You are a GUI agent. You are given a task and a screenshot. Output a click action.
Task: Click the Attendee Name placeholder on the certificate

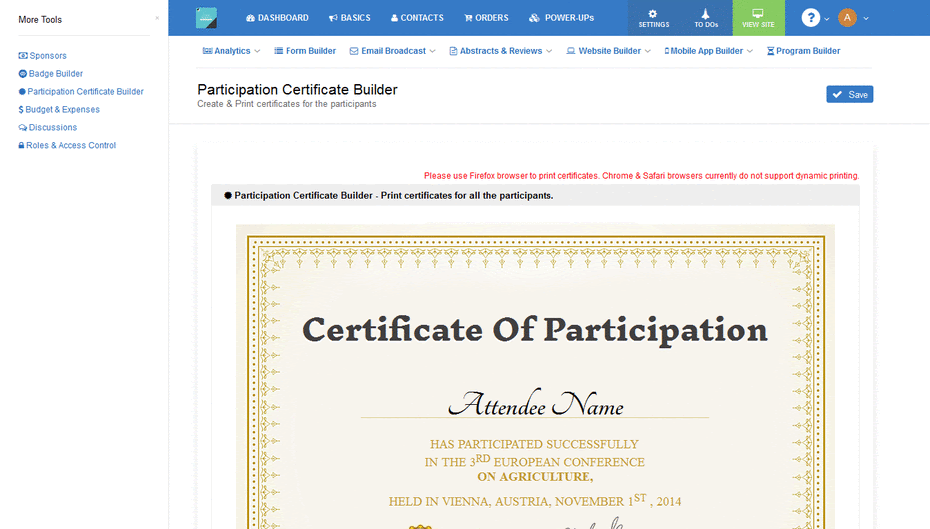536,403
